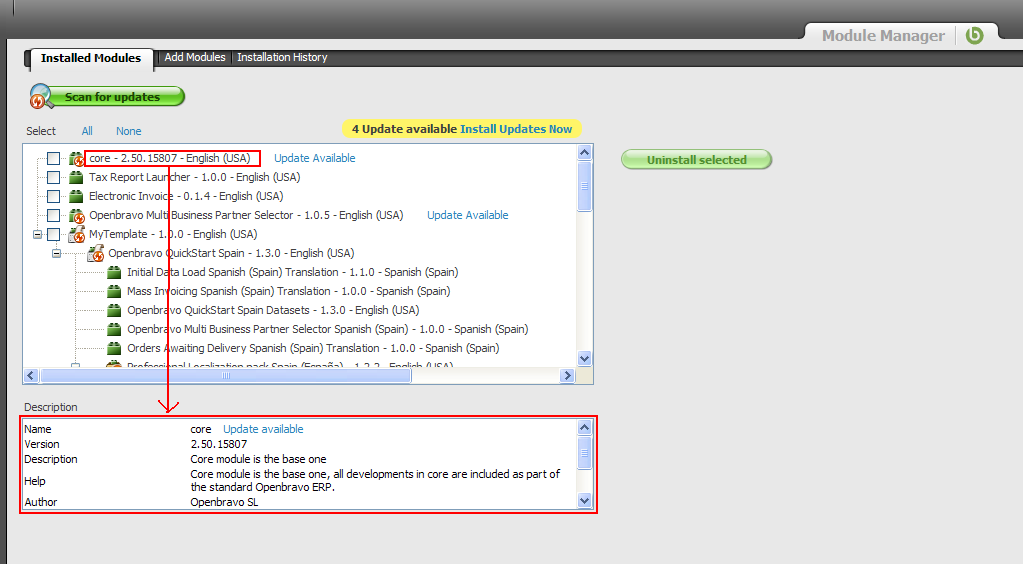Open the Installed Modules tab
Viewport: 1023px width, 564px height.
[91, 58]
